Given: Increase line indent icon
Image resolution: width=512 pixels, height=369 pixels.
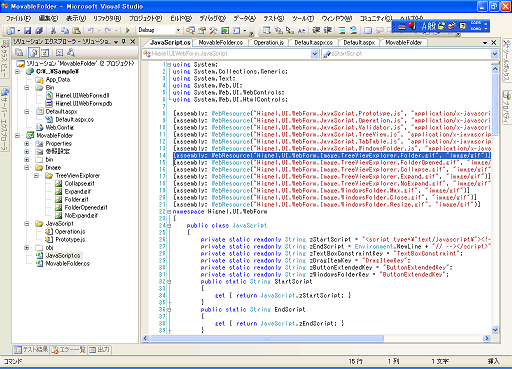Looking at the screenshot, I should pos(328,30).
